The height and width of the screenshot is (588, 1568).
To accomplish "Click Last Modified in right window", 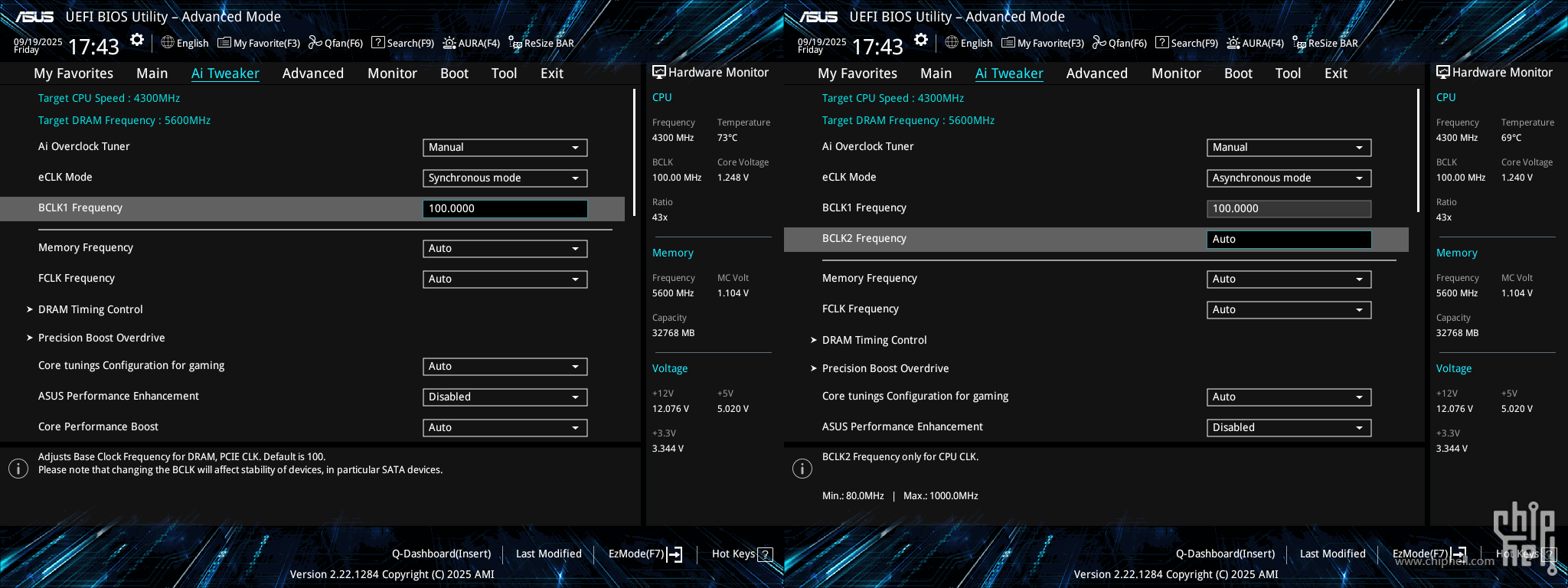I will point(1333,554).
